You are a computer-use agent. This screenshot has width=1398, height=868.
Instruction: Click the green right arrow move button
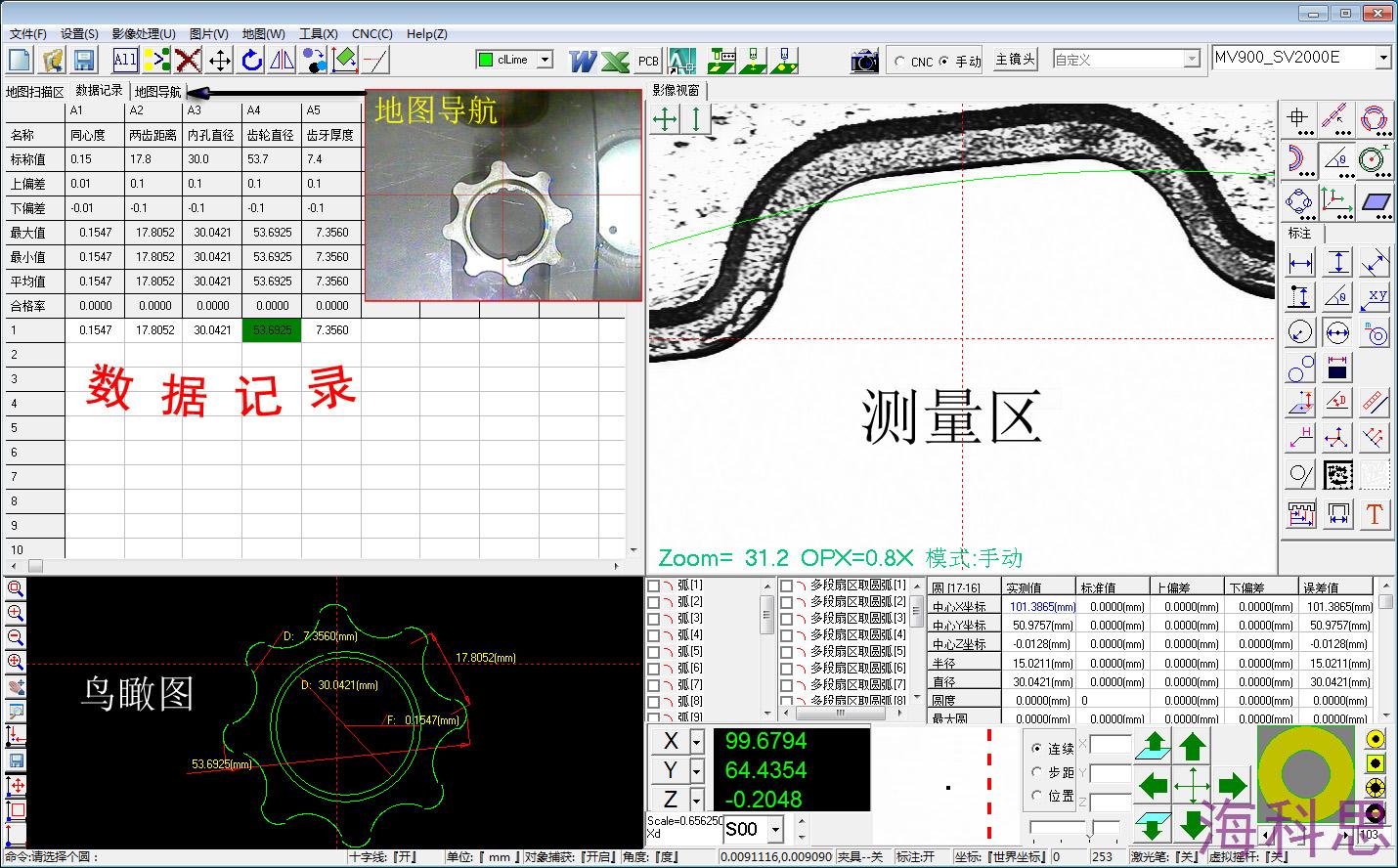point(1232,784)
